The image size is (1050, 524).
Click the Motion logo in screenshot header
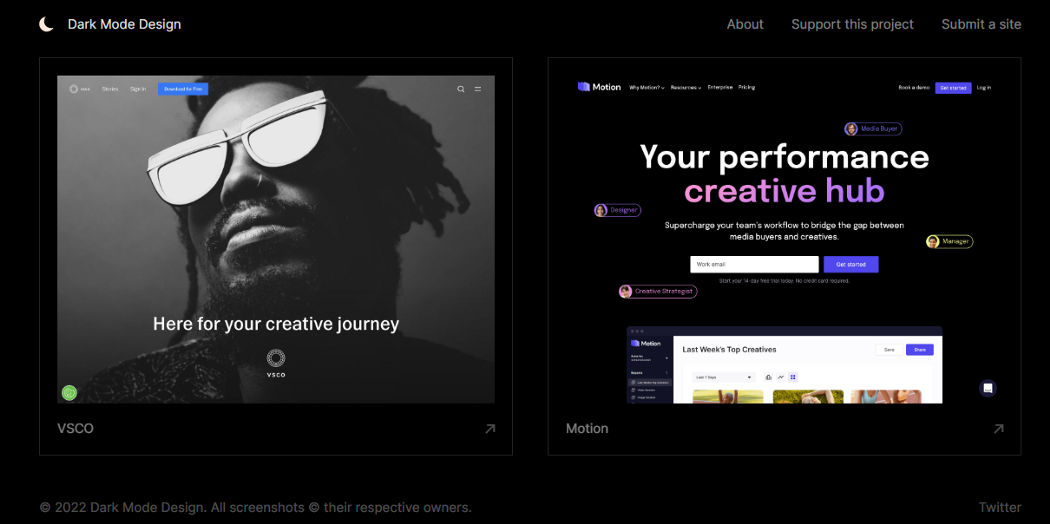[599, 87]
